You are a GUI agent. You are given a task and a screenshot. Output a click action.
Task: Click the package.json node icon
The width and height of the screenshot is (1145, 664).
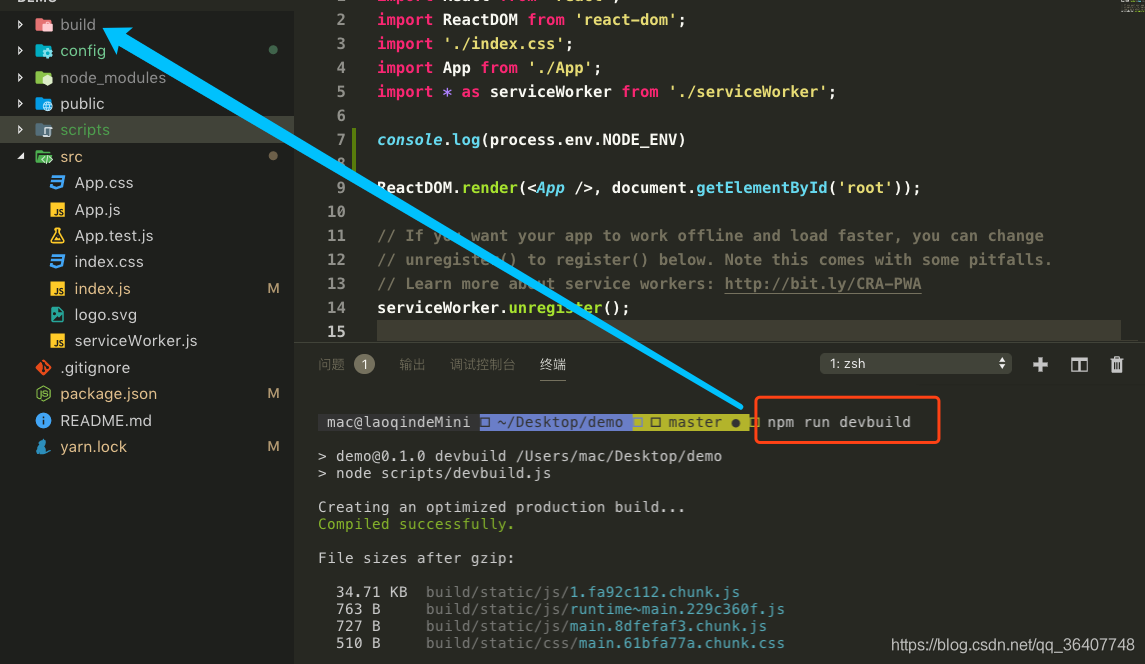[x=44, y=394]
